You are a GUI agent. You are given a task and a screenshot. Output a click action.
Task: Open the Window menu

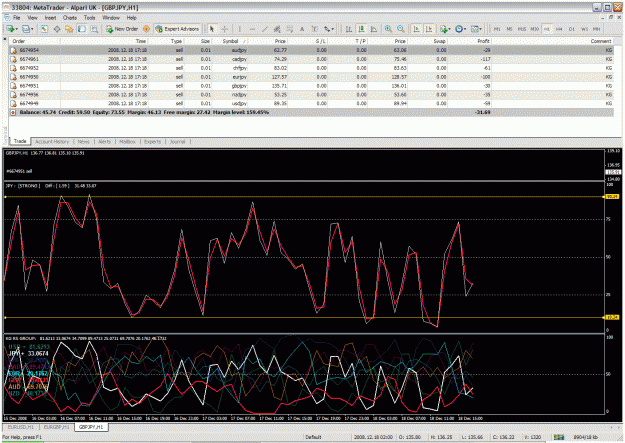(x=111, y=18)
